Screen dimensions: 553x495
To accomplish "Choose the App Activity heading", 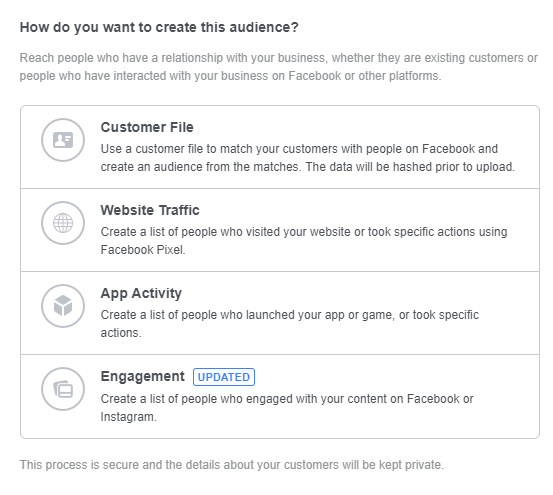I will 141,293.
